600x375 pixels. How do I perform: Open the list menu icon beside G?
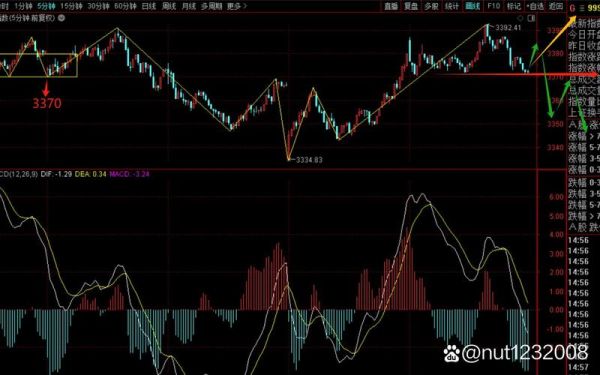coord(583,8)
